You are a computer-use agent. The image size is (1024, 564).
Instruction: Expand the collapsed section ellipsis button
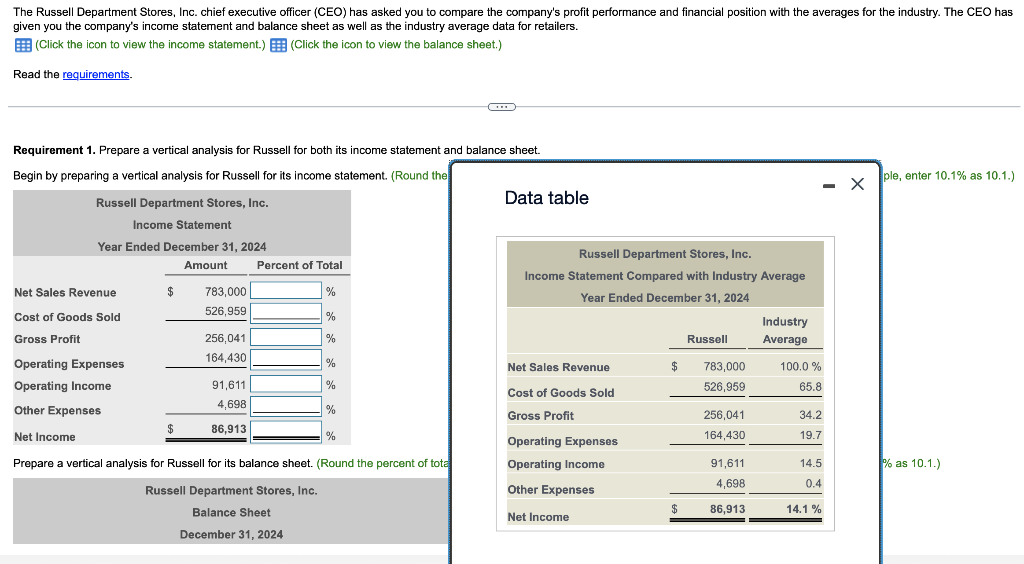click(x=502, y=106)
